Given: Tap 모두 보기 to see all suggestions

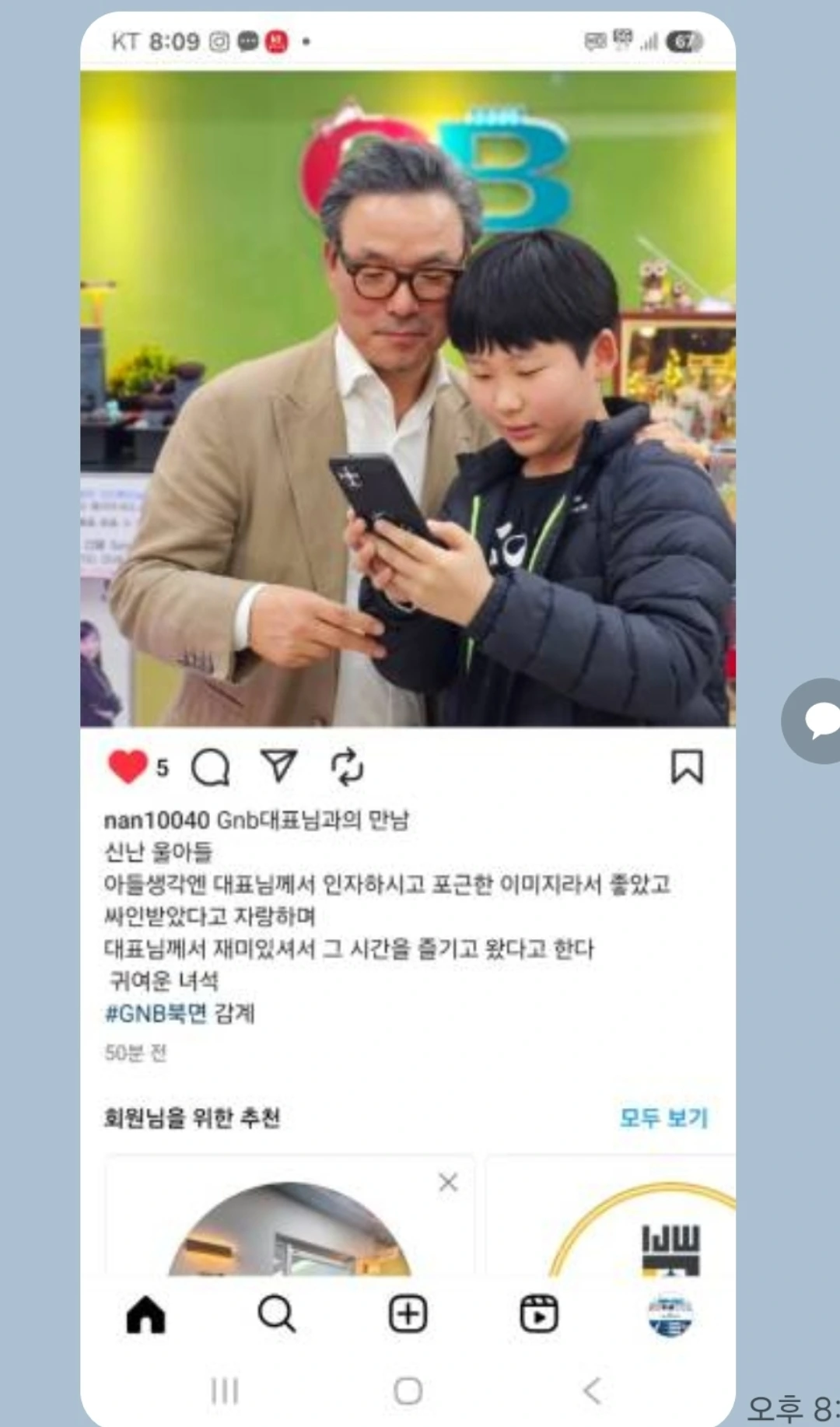Looking at the screenshot, I should click(663, 1118).
